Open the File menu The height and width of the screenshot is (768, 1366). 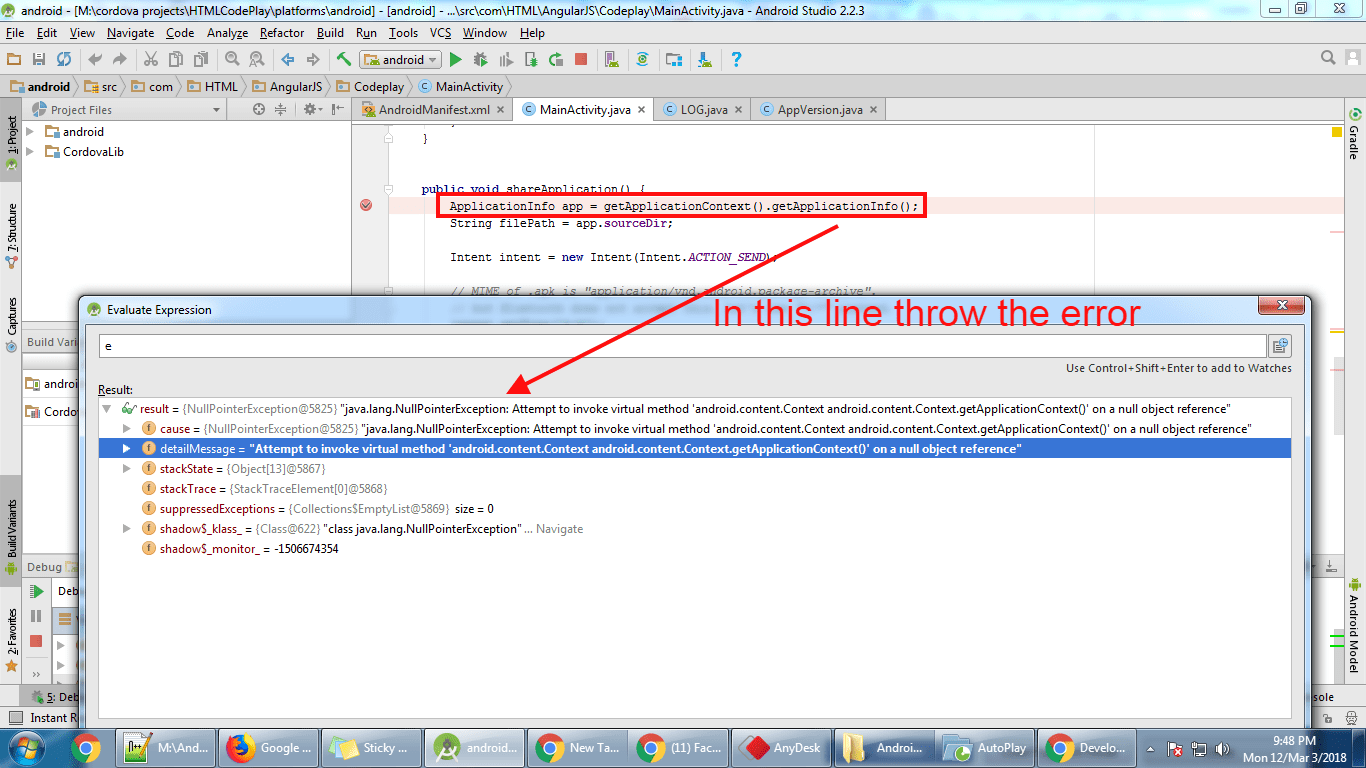[15, 33]
